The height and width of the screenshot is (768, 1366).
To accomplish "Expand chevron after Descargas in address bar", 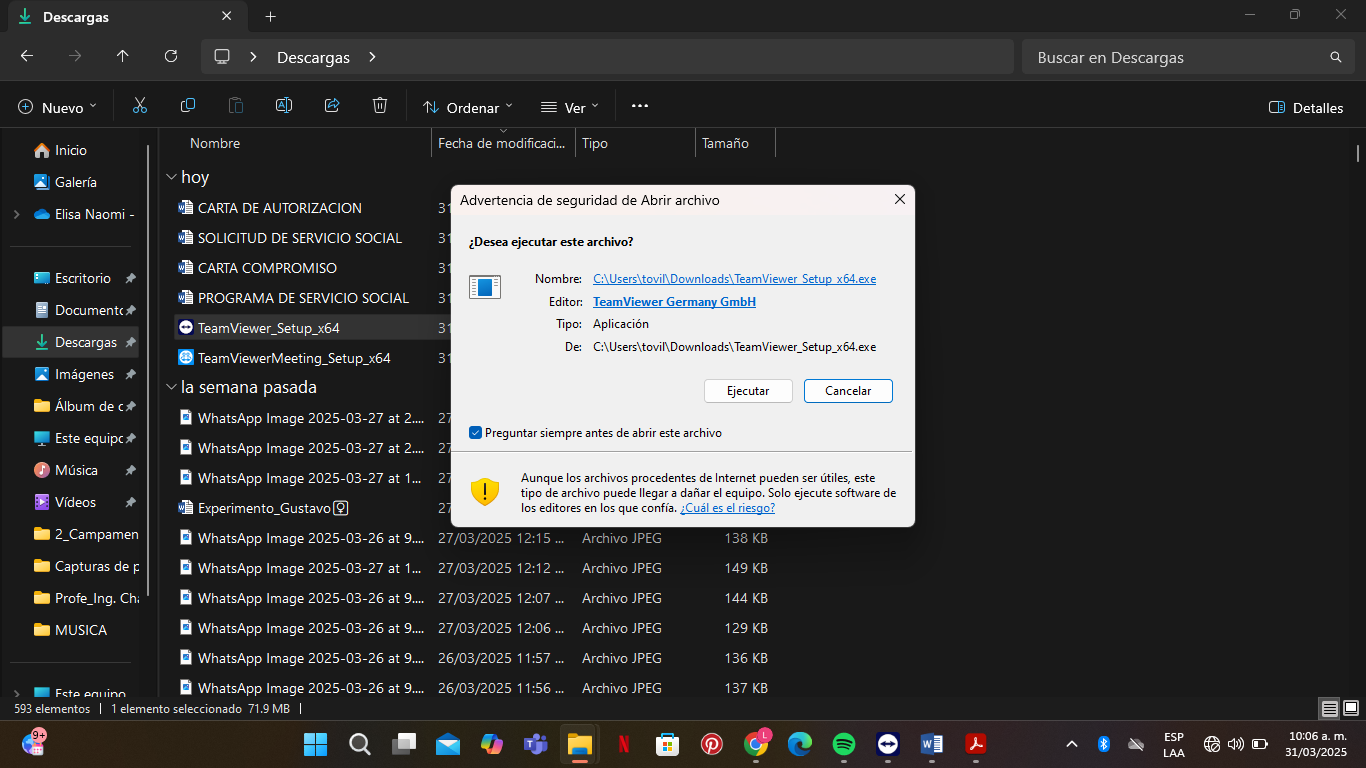I will coord(372,57).
